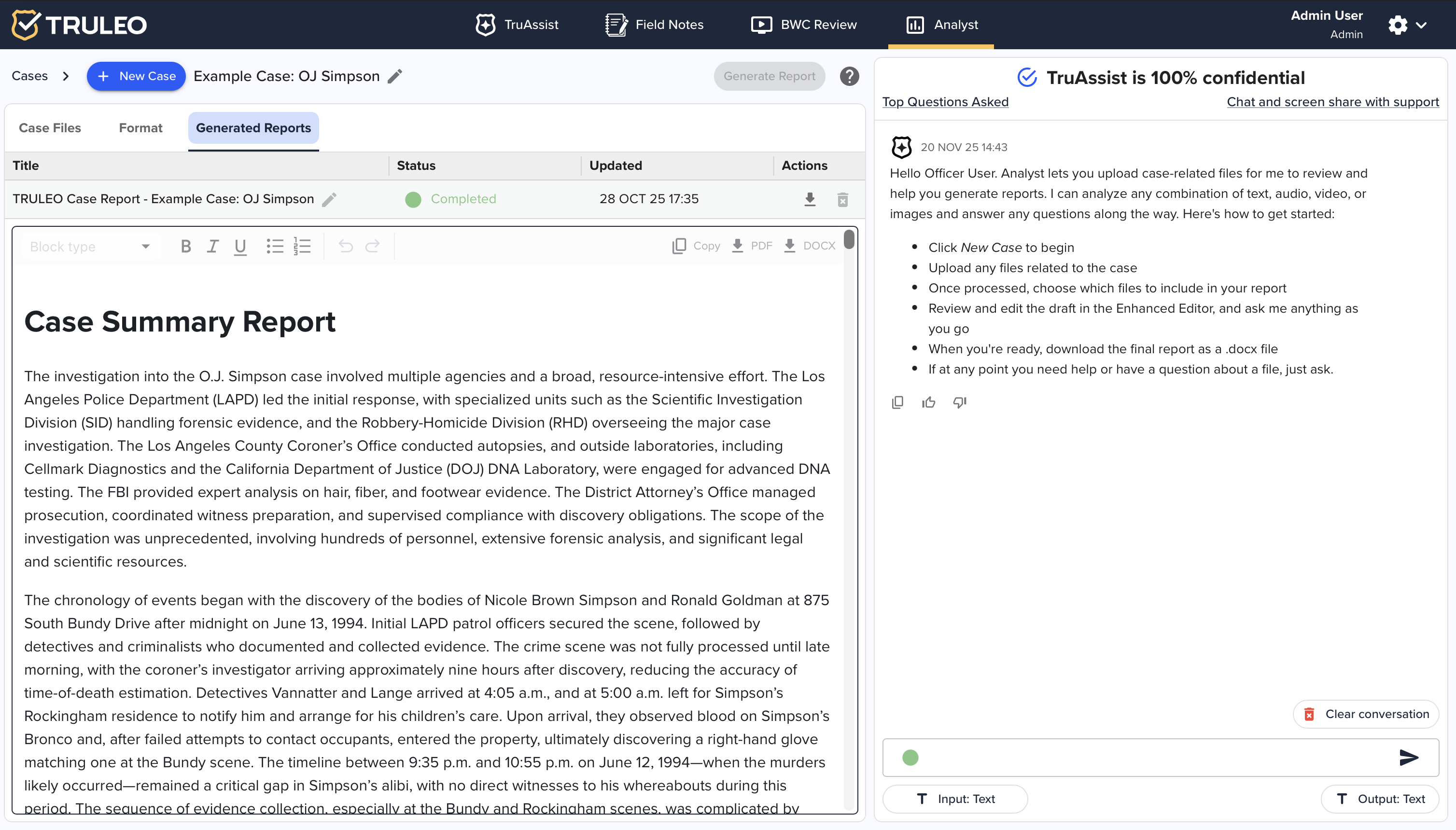Open the Block type dropdown

90,246
